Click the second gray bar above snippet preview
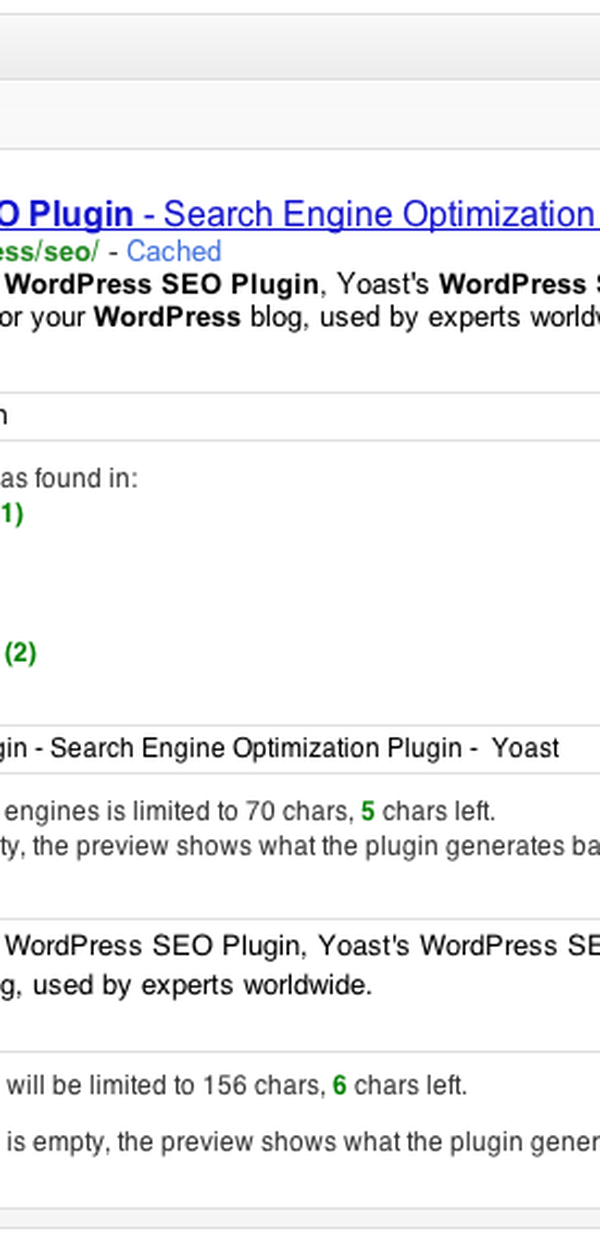 (x=300, y=115)
